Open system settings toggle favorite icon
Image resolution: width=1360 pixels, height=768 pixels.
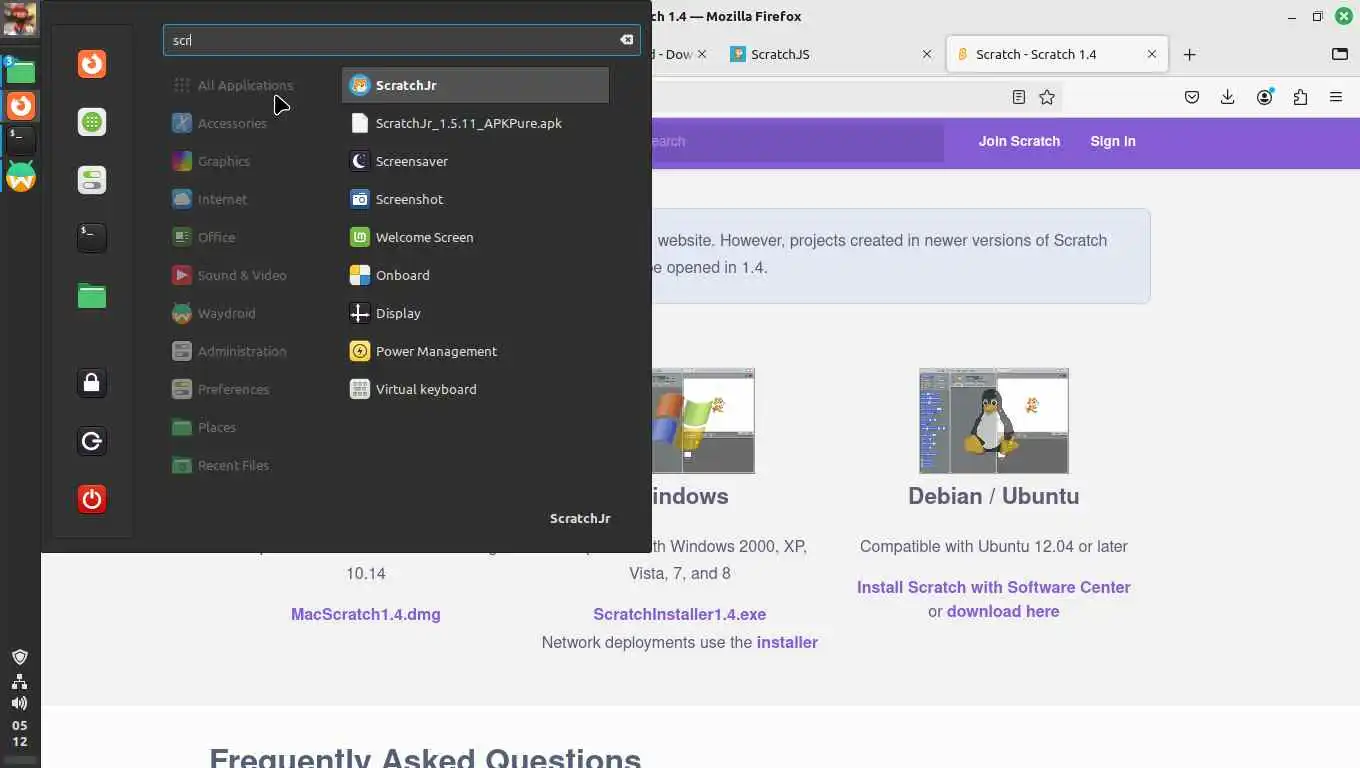click(x=92, y=180)
